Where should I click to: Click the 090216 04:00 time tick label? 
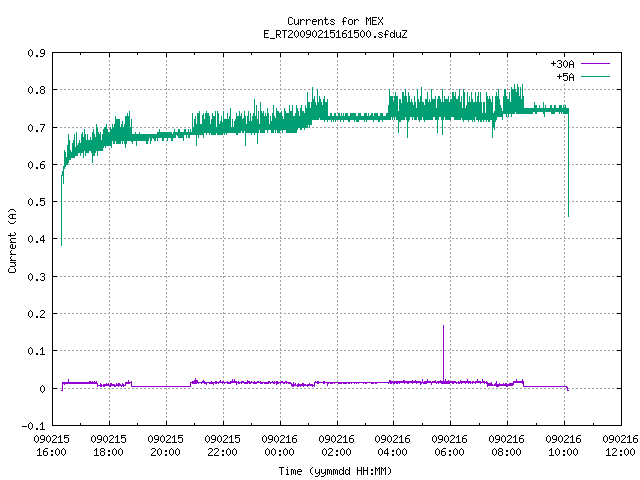point(393,446)
